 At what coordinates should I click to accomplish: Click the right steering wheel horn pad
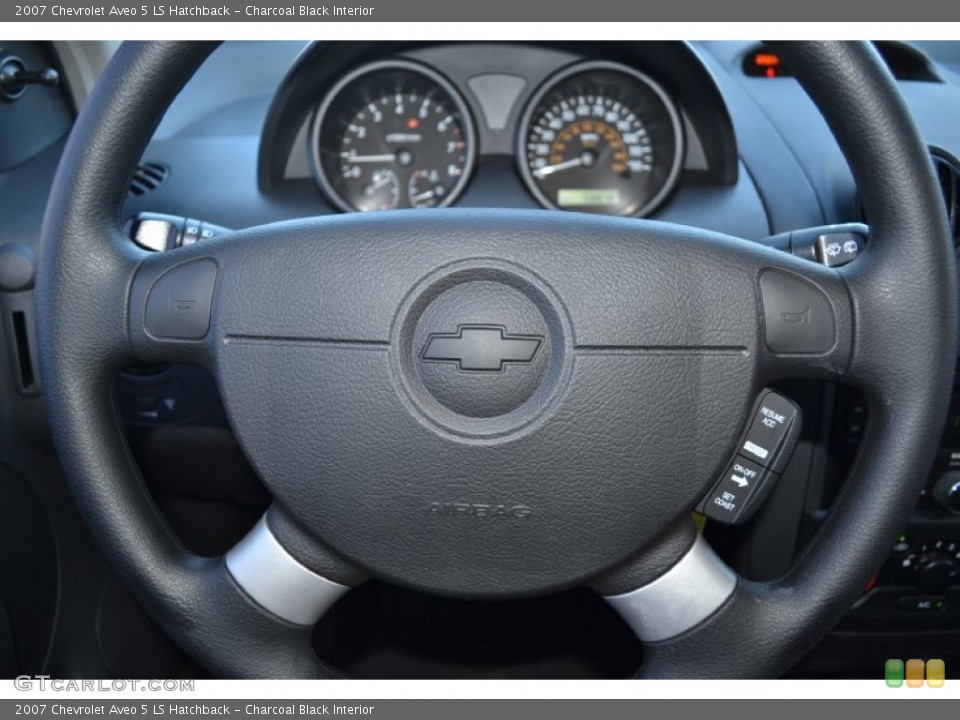click(x=797, y=312)
